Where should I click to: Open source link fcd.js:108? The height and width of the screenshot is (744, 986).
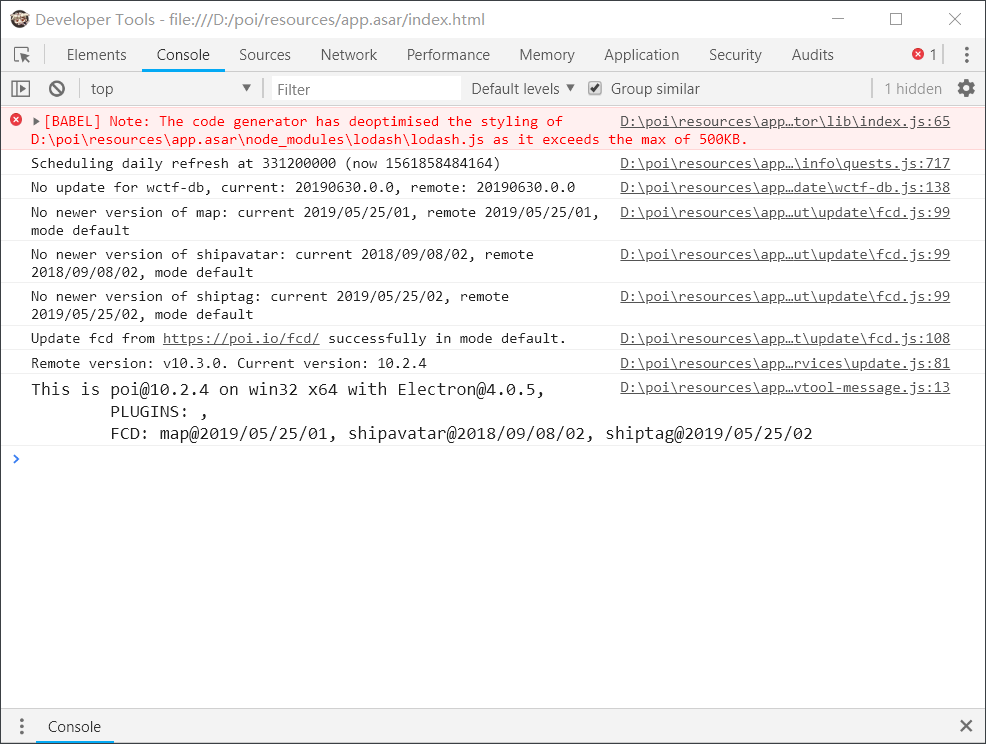tap(785, 338)
